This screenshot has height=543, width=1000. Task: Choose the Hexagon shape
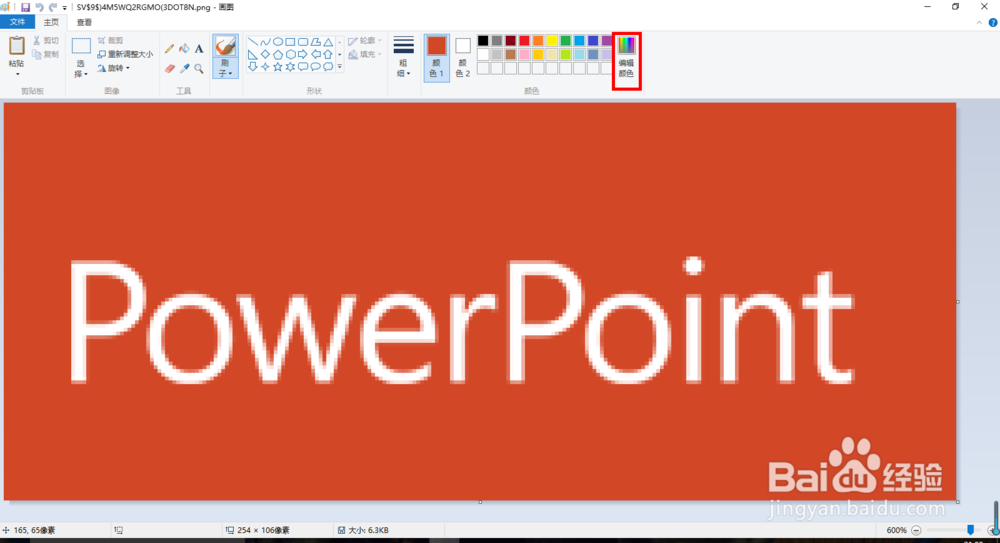[x=290, y=54]
